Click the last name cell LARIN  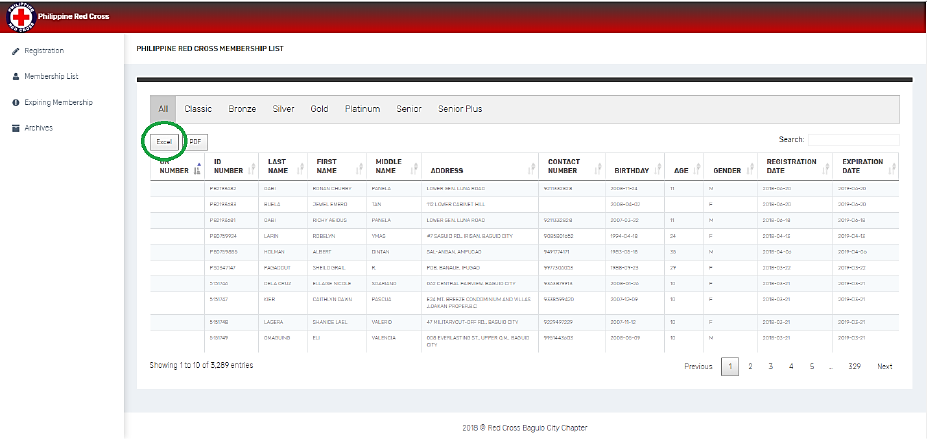tap(270, 236)
